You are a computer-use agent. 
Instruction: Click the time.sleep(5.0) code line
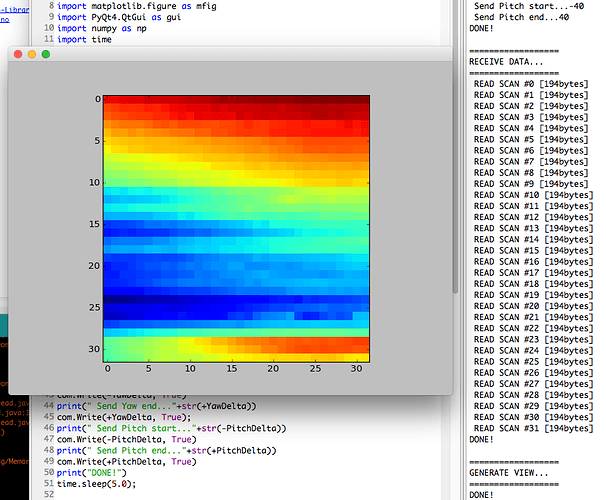[x=98, y=483]
